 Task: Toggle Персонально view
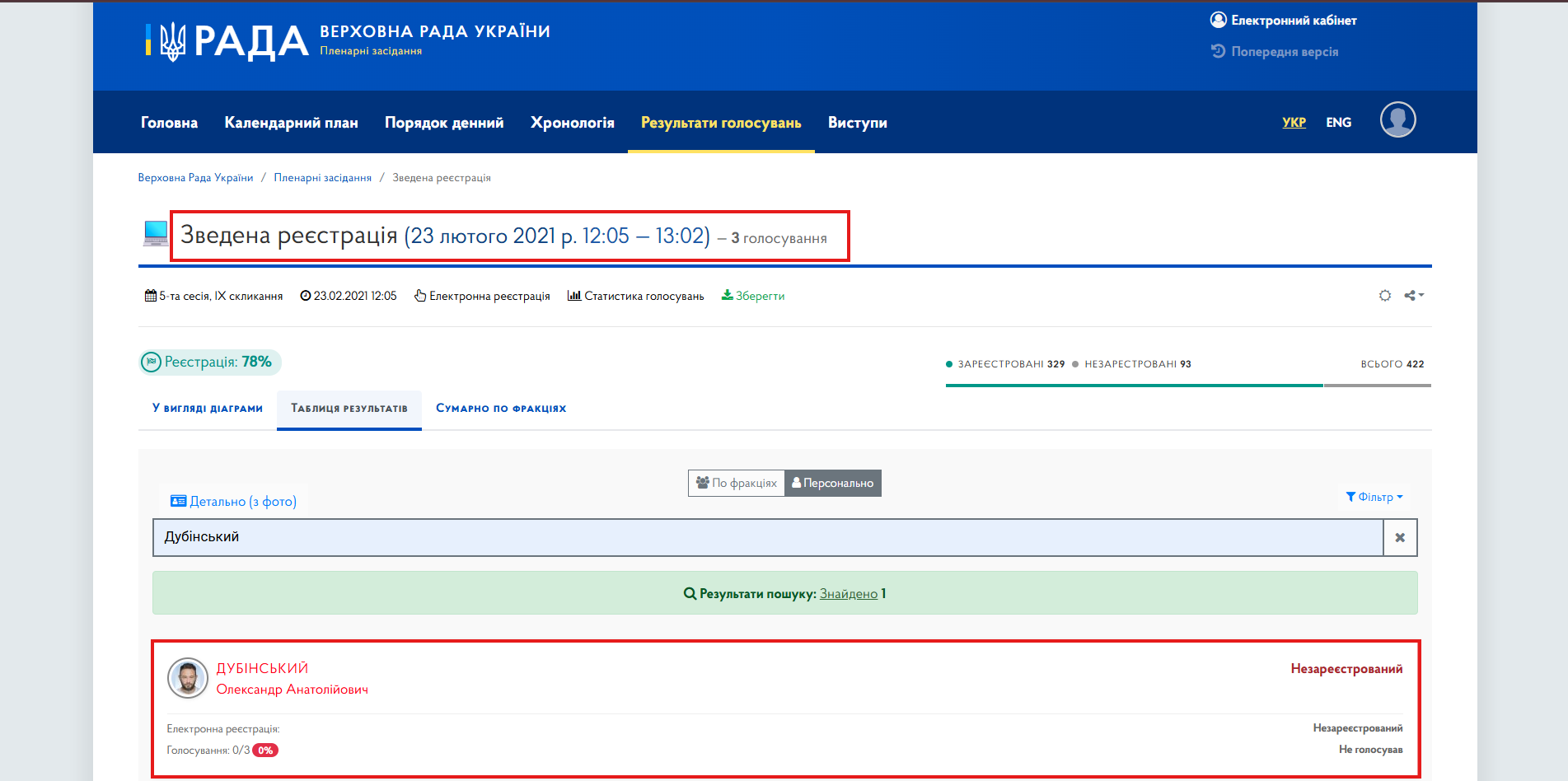pyautogui.click(x=833, y=483)
